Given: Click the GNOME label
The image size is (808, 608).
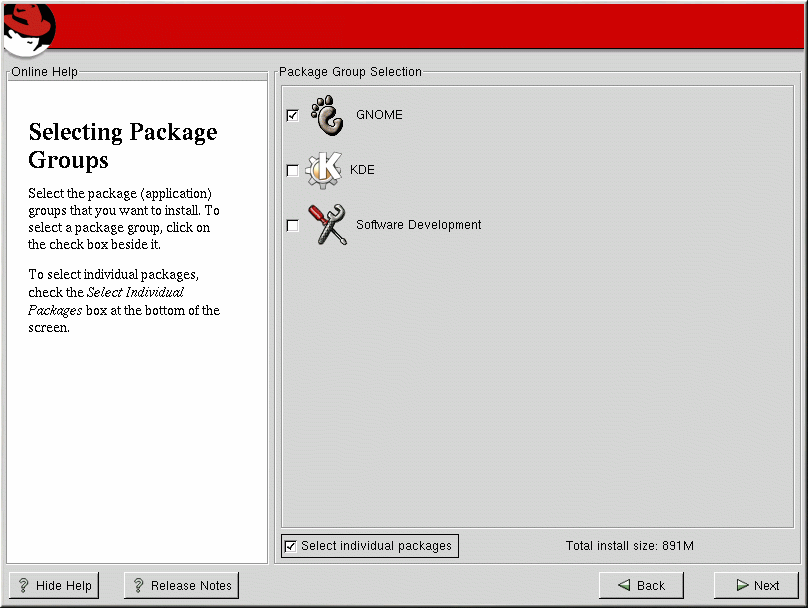Looking at the screenshot, I should (379, 115).
